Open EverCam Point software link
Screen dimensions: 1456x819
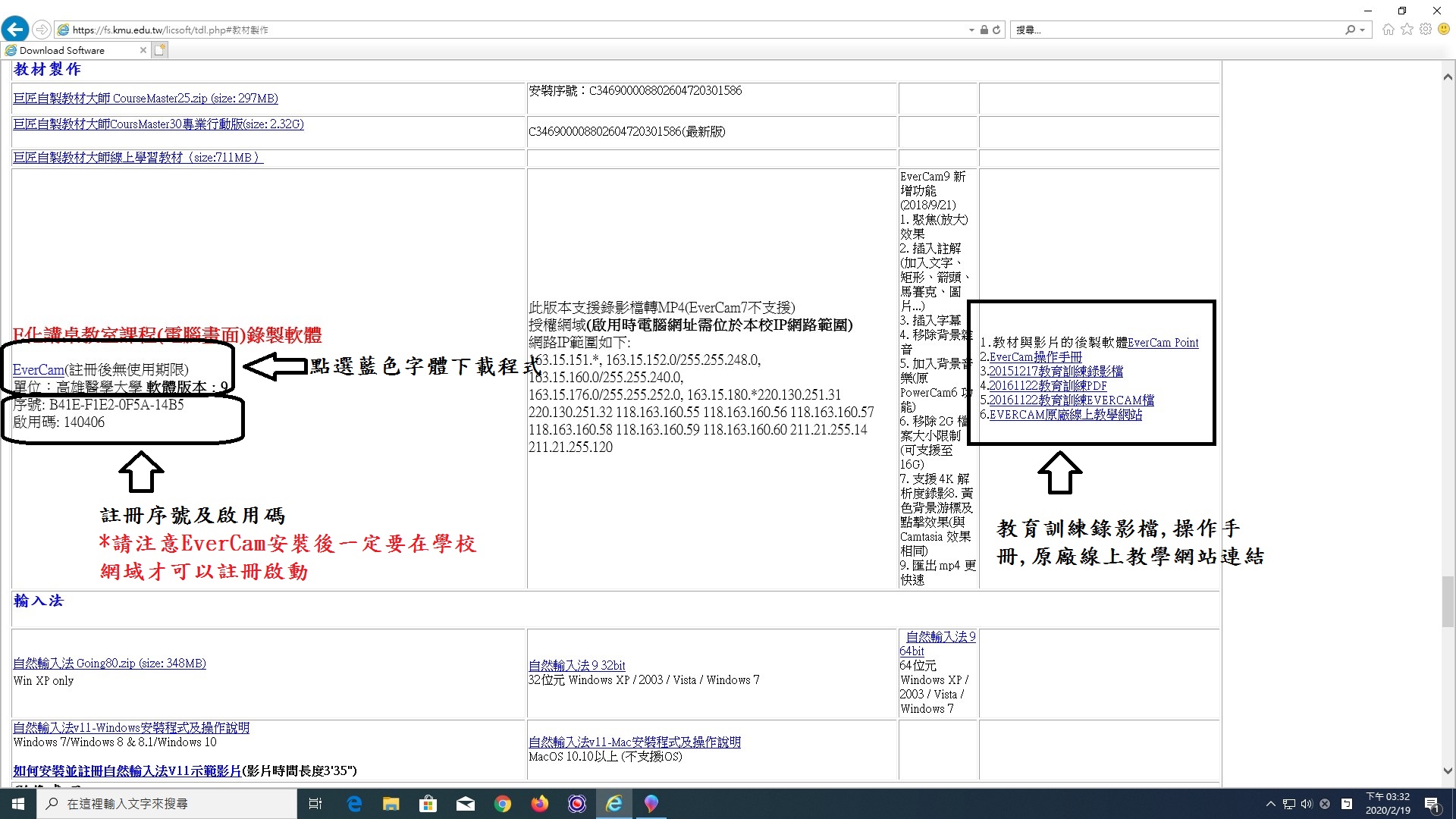tap(1163, 343)
